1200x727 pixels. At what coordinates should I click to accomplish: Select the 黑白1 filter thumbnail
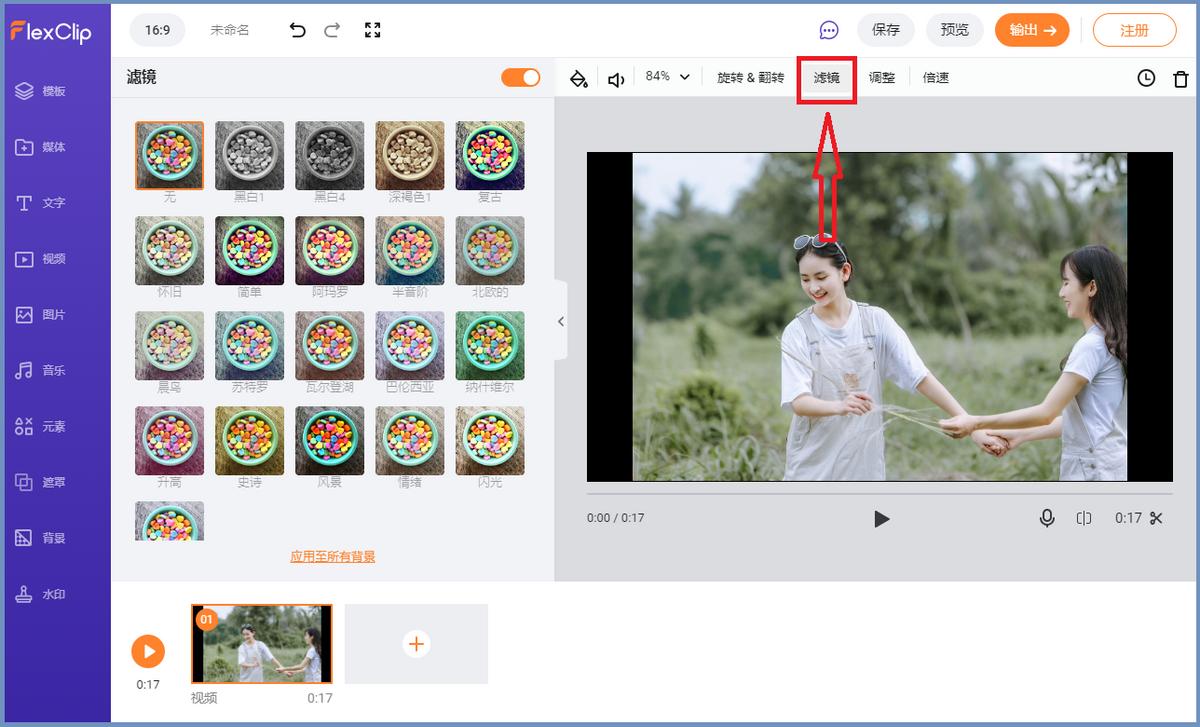tap(250, 156)
